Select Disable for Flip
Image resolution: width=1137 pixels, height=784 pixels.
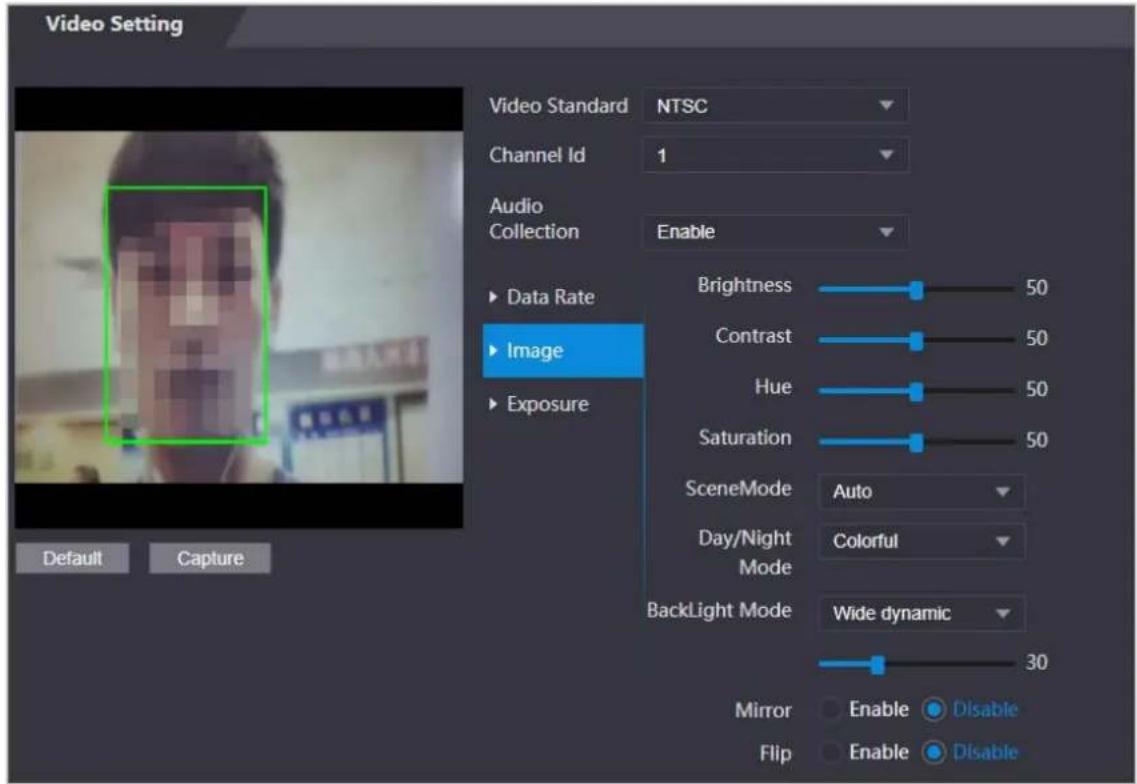coord(934,753)
